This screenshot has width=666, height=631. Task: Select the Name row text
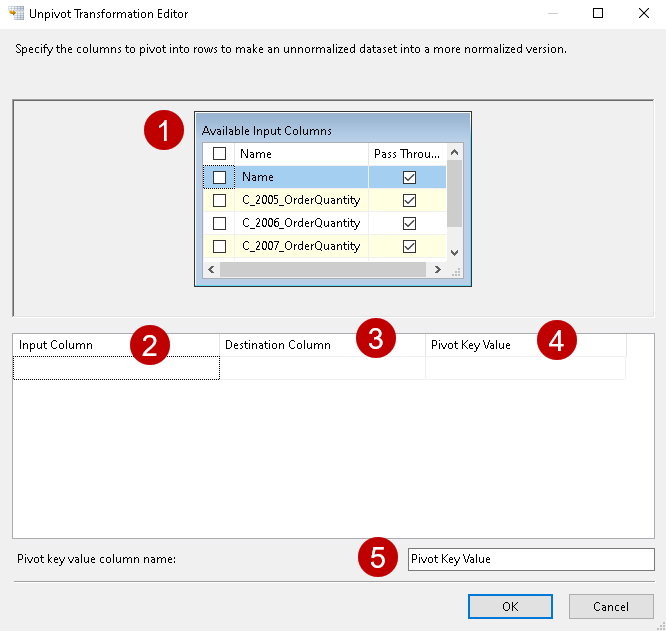tap(258, 177)
